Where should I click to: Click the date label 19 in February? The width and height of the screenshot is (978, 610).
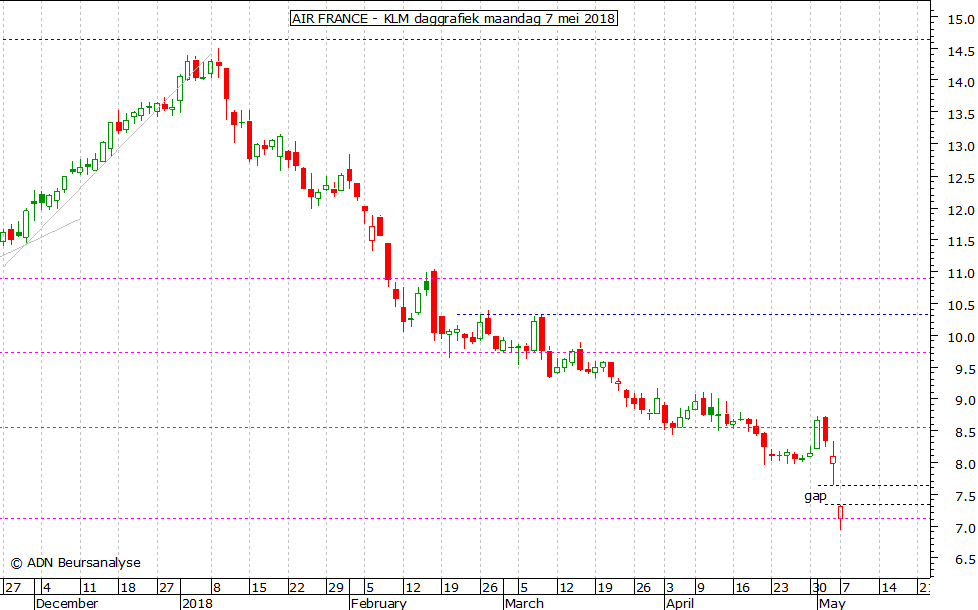(x=451, y=588)
